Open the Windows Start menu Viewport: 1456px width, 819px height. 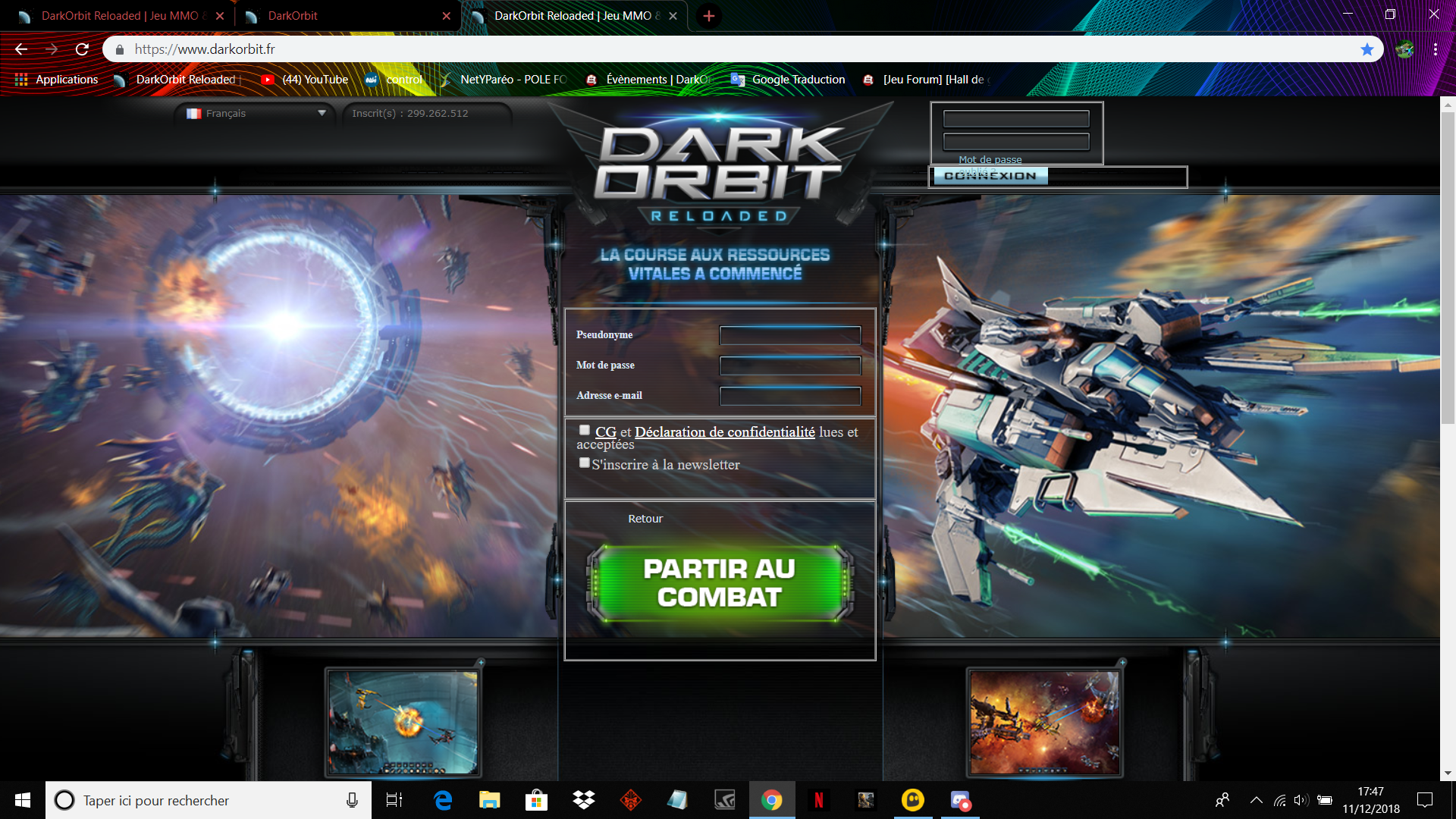[23, 800]
